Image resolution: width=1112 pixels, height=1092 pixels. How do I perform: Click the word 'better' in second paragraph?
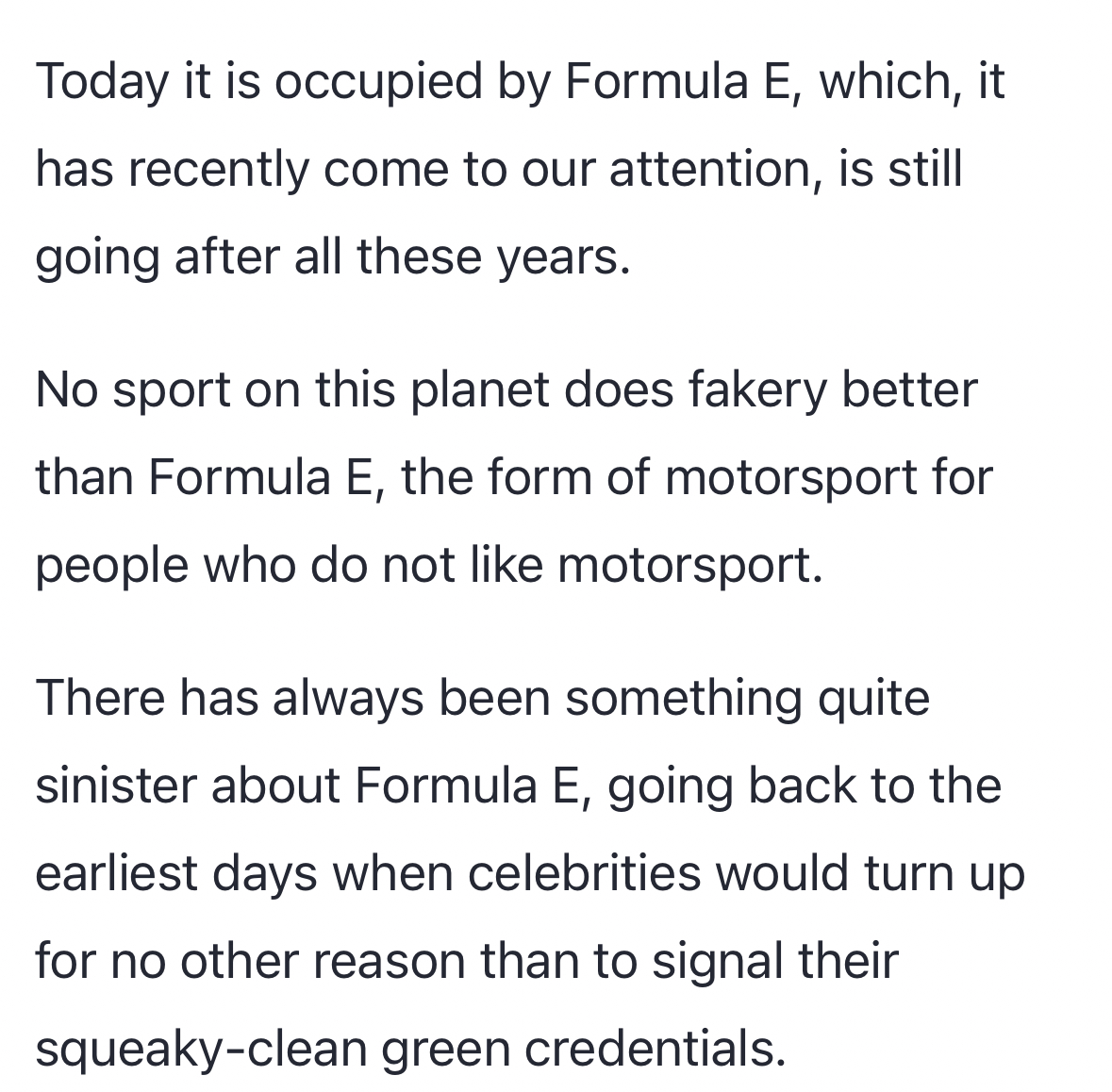pos(909,389)
